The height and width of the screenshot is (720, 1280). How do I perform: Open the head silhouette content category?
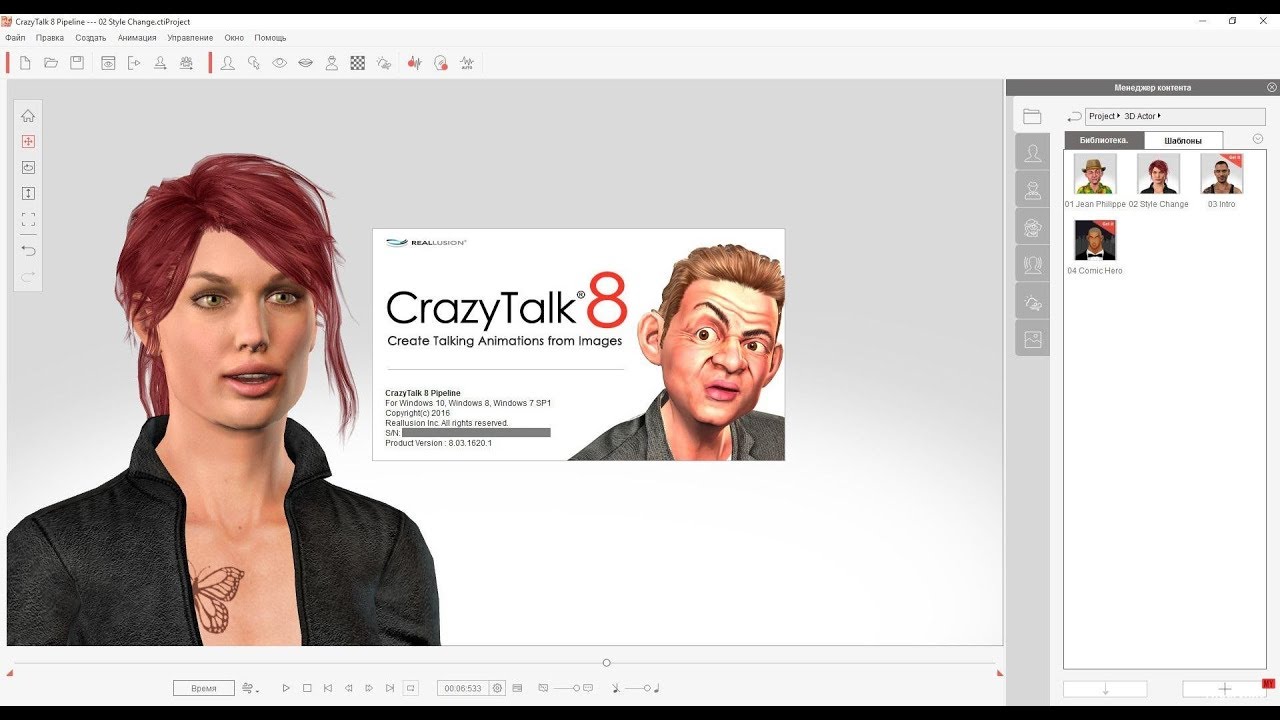(1032, 153)
